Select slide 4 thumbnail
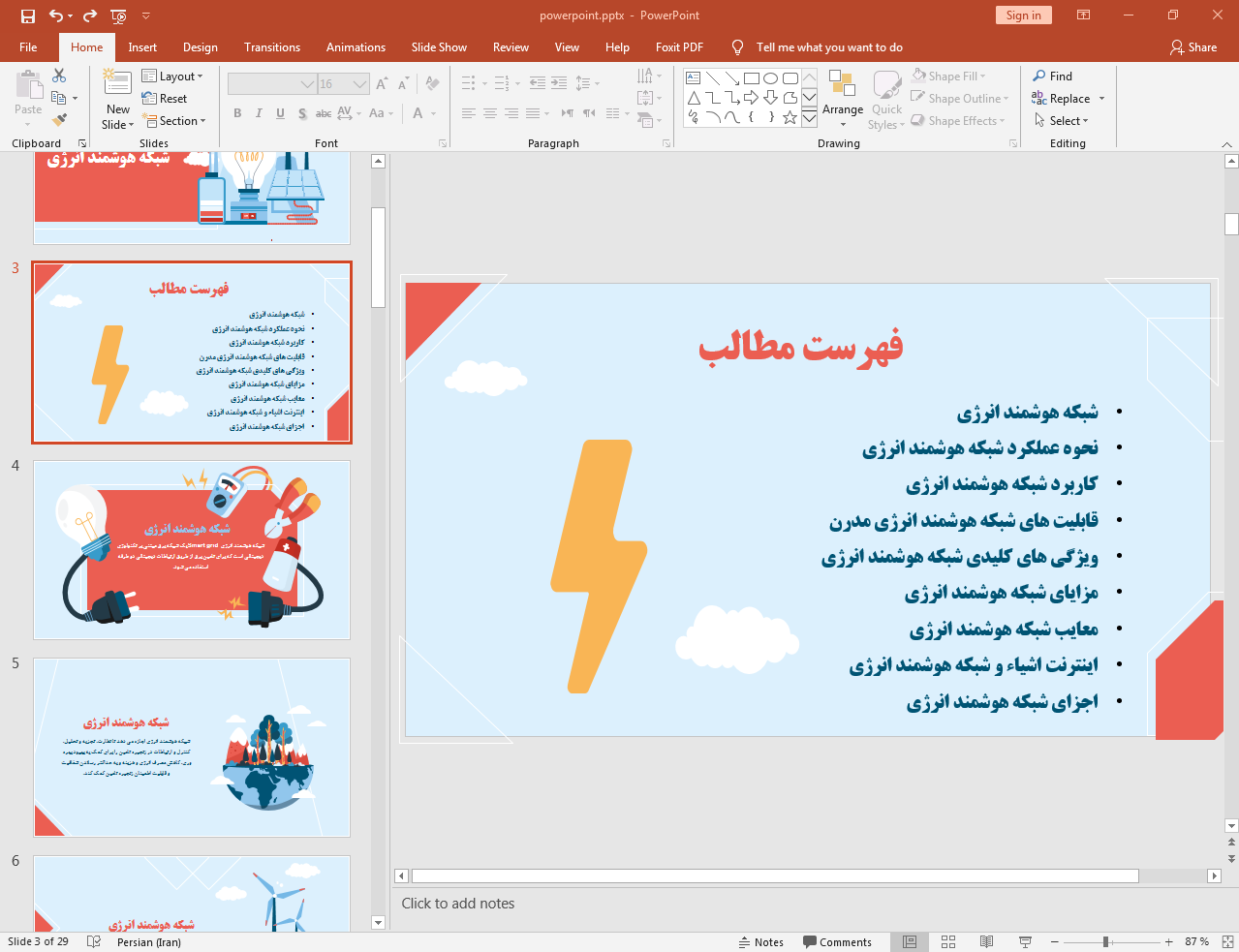Screen dimensions: 1239x952 [192, 549]
